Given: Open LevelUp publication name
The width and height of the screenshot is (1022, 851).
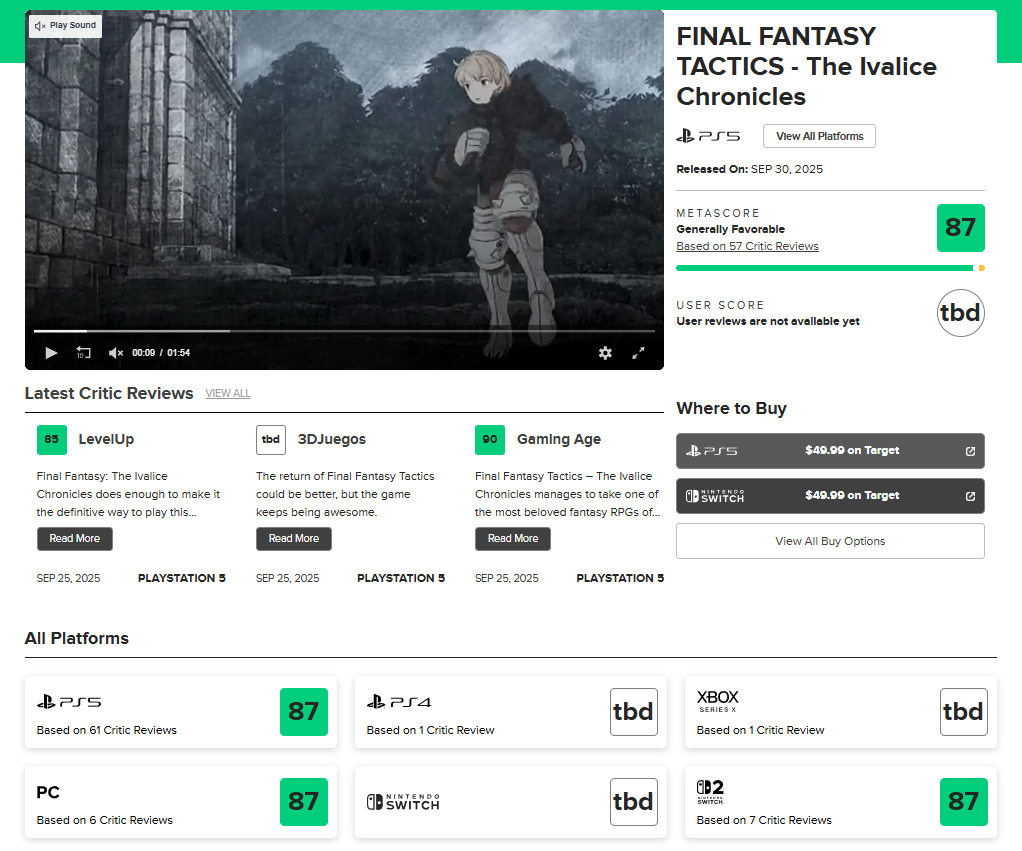Looking at the screenshot, I should [106, 439].
